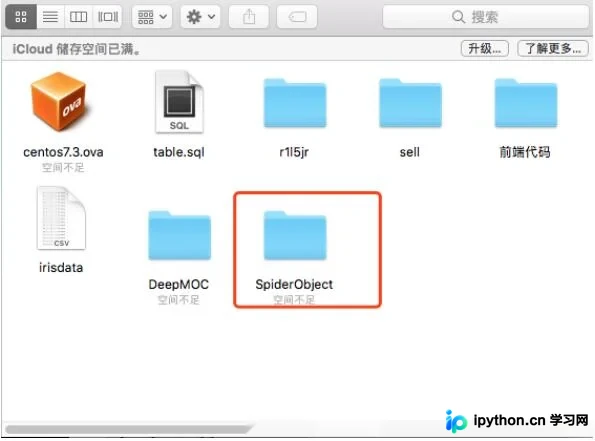This screenshot has height=441, width=595.
Task: Select the sell folder icon
Action: [x=410, y=103]
